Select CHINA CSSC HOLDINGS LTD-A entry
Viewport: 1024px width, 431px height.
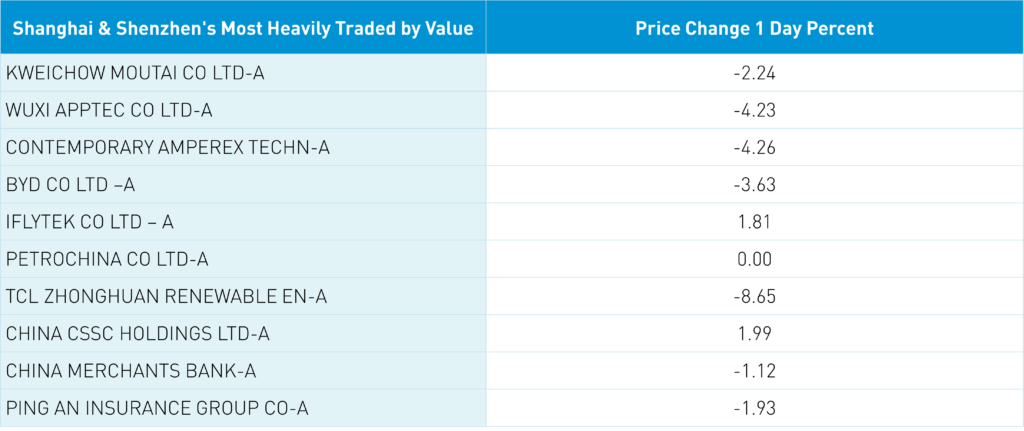(137, 333)
